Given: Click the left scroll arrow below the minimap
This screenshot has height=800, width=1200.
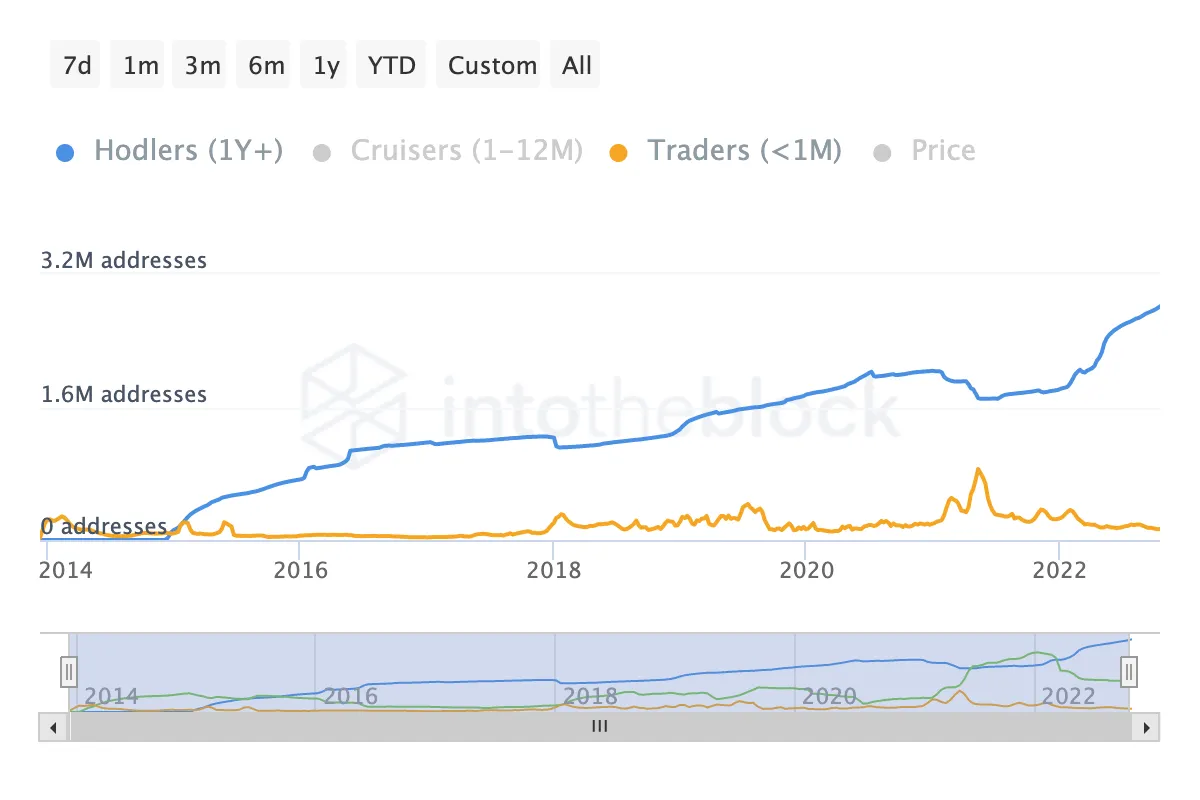Looking at the screenshot, I should coord(53,727).
